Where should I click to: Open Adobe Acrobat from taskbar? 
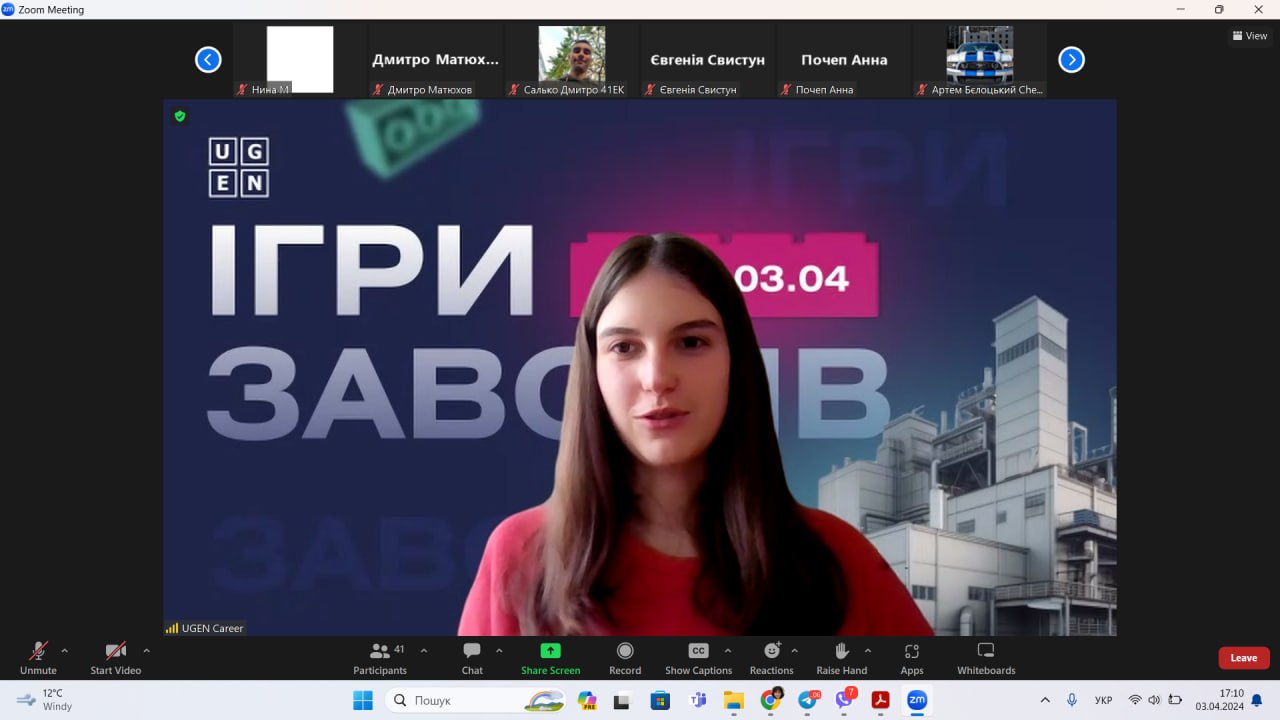(880, 700)
